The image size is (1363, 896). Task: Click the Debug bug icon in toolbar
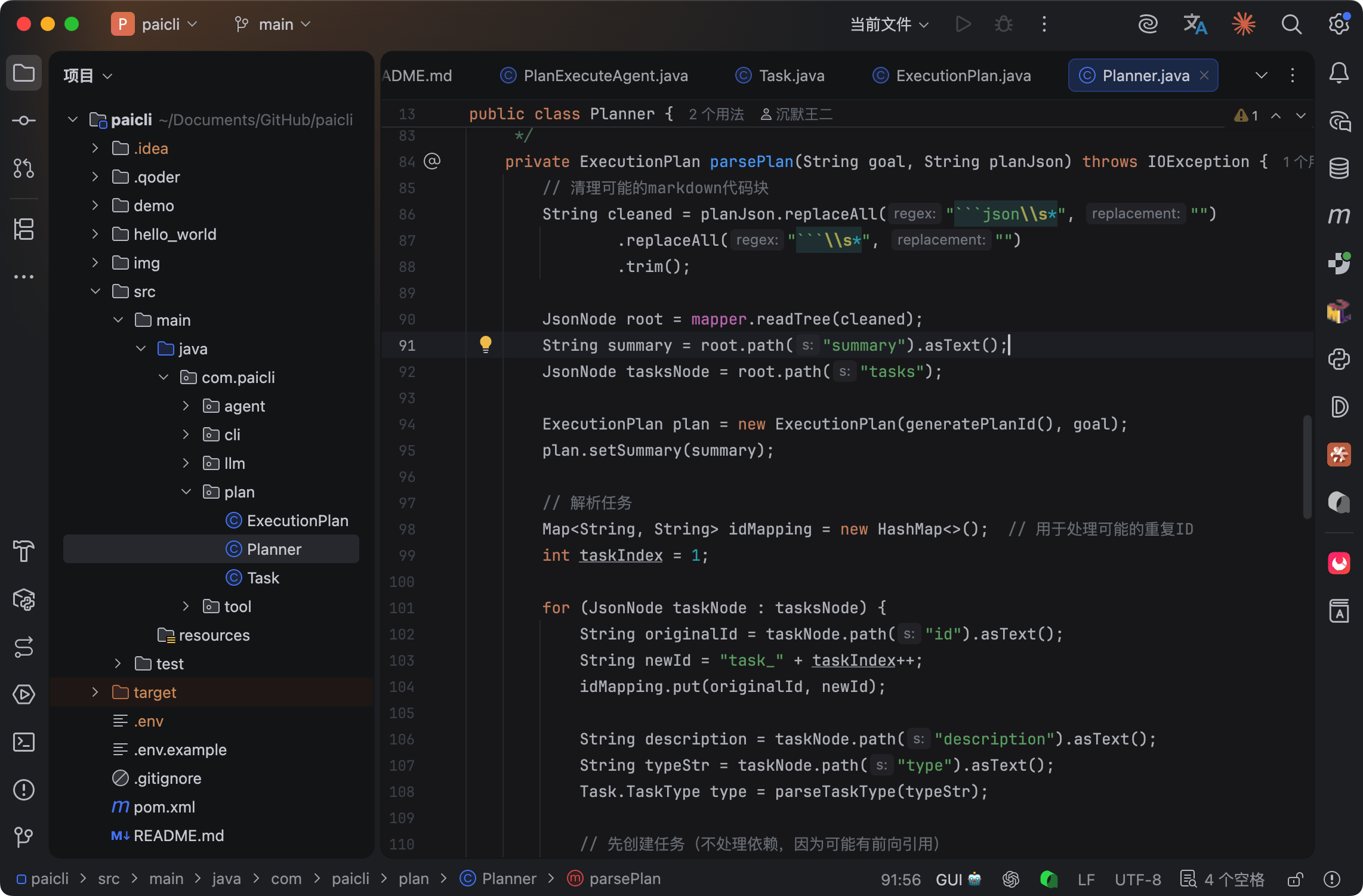1004,24
